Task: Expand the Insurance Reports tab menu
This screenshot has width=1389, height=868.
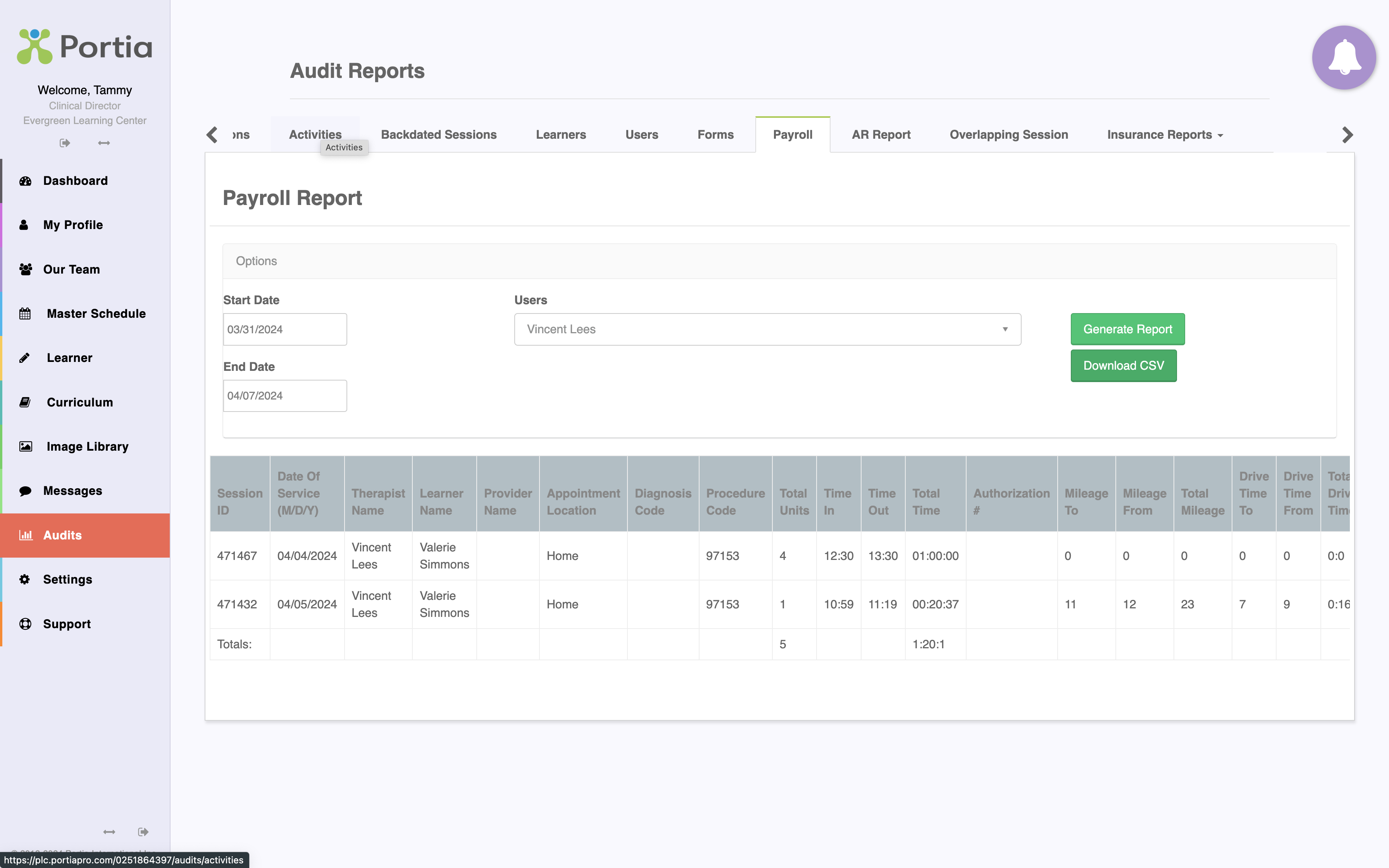Action: (1165, 135)
